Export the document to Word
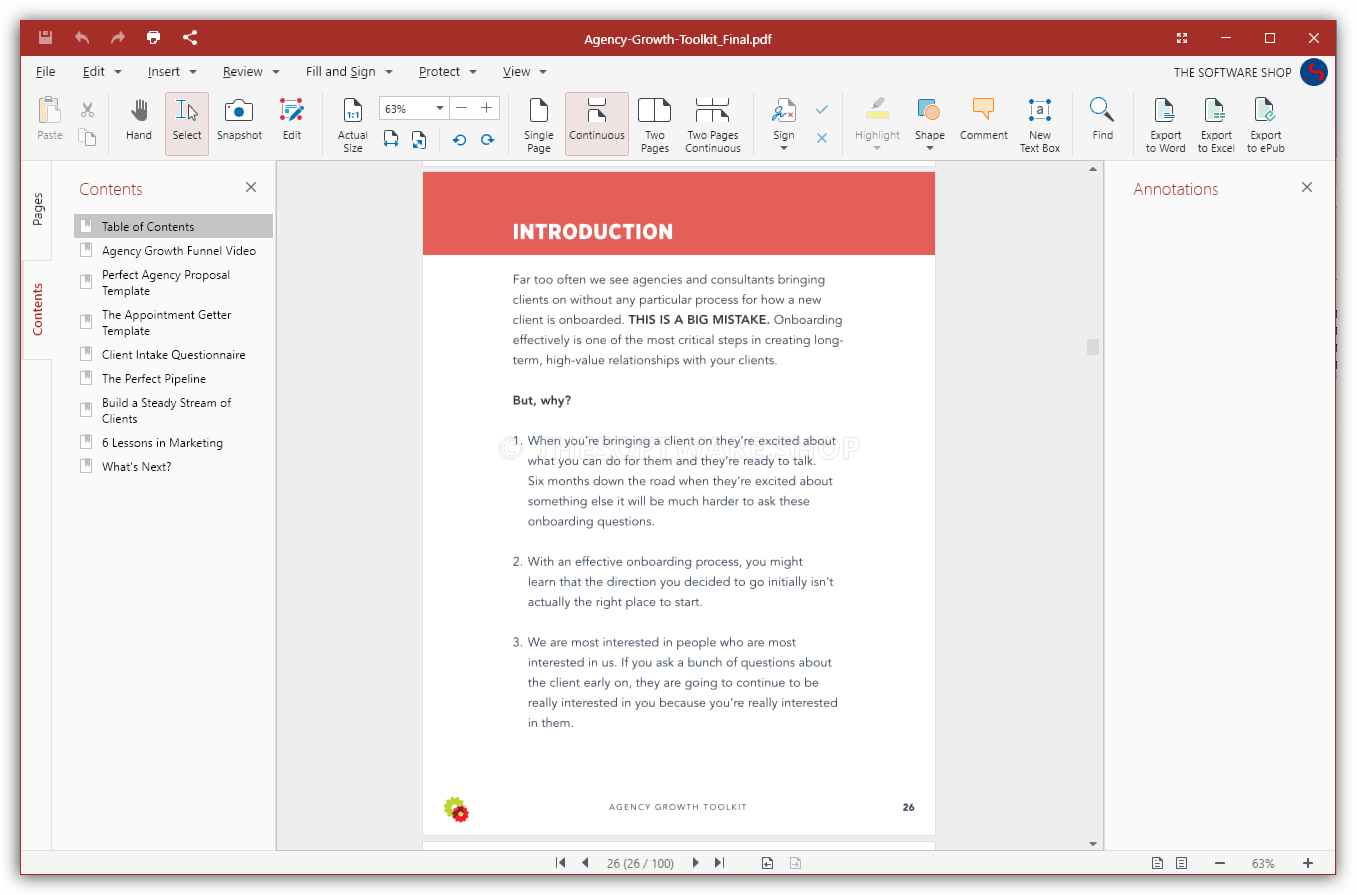Image resolution: width=1357 pixels, height=895 pixels. 1164,122
